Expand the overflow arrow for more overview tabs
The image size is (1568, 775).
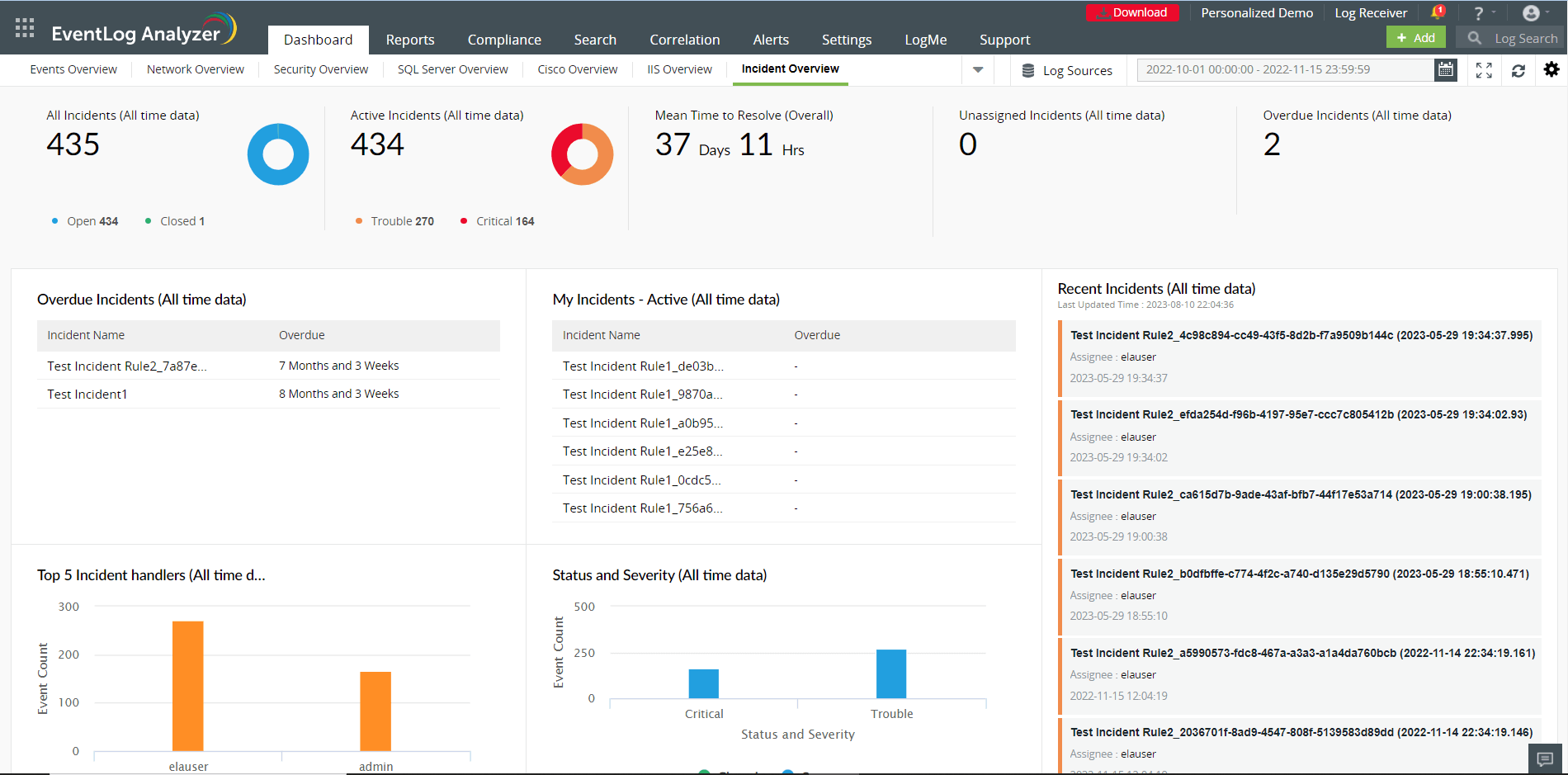click(x=977, y=70)
